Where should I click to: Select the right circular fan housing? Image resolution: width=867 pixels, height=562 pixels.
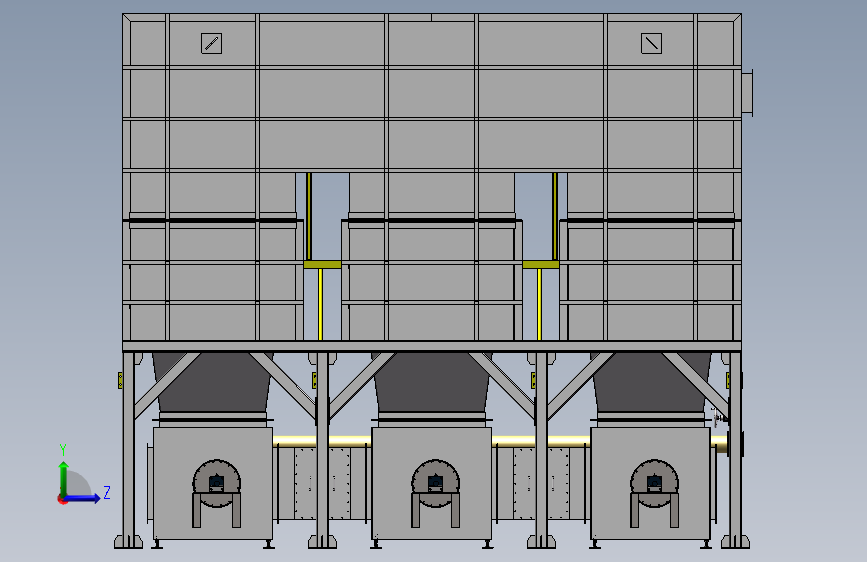click(x=654, y=483)
